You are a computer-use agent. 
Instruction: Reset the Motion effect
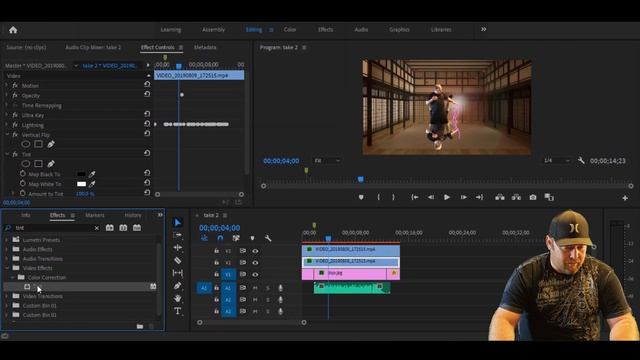tap(147, 84)
